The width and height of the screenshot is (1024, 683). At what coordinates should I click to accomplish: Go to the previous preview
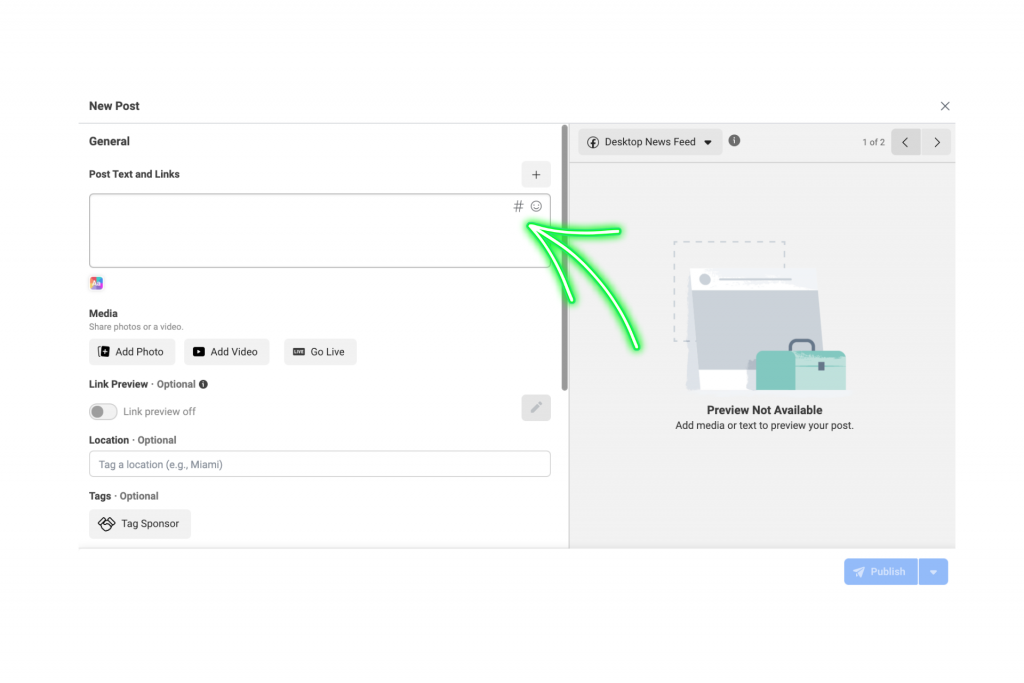pyautogui.click(x=906, y=142)
